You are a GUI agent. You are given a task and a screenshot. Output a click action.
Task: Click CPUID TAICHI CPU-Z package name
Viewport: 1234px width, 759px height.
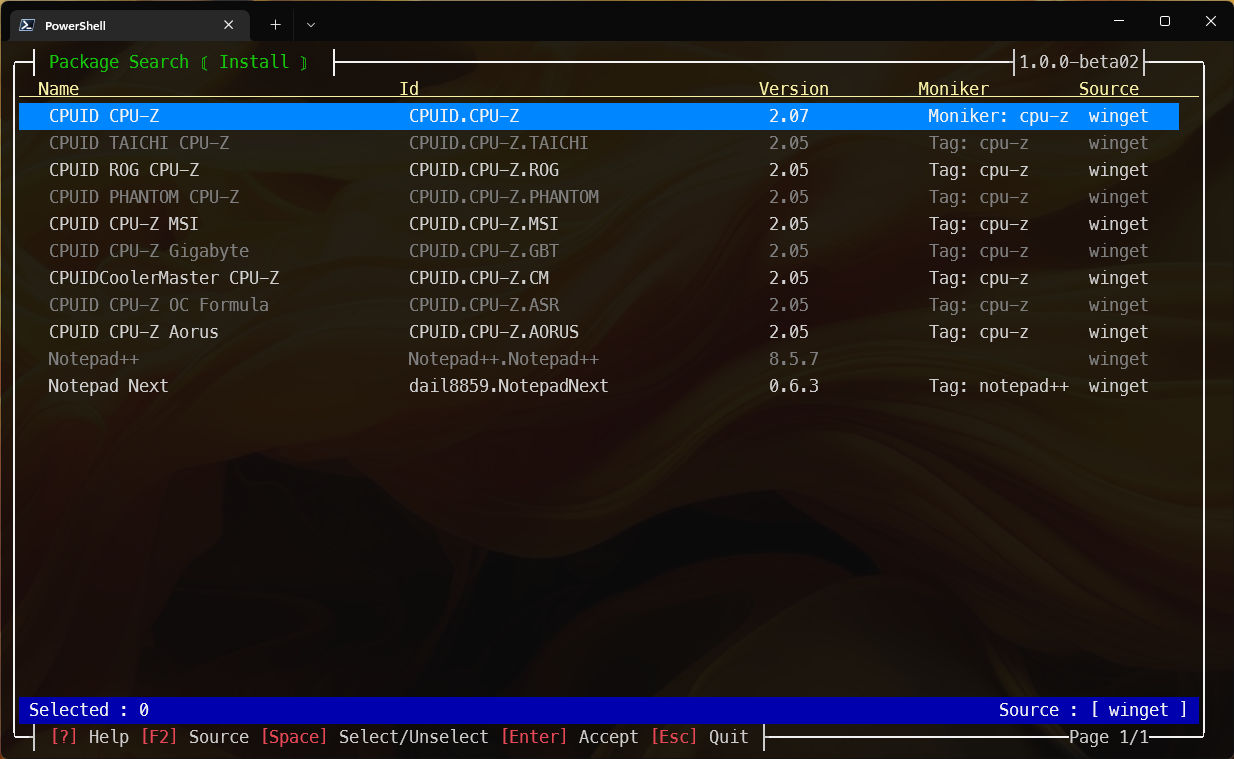[x=139, y=143]
